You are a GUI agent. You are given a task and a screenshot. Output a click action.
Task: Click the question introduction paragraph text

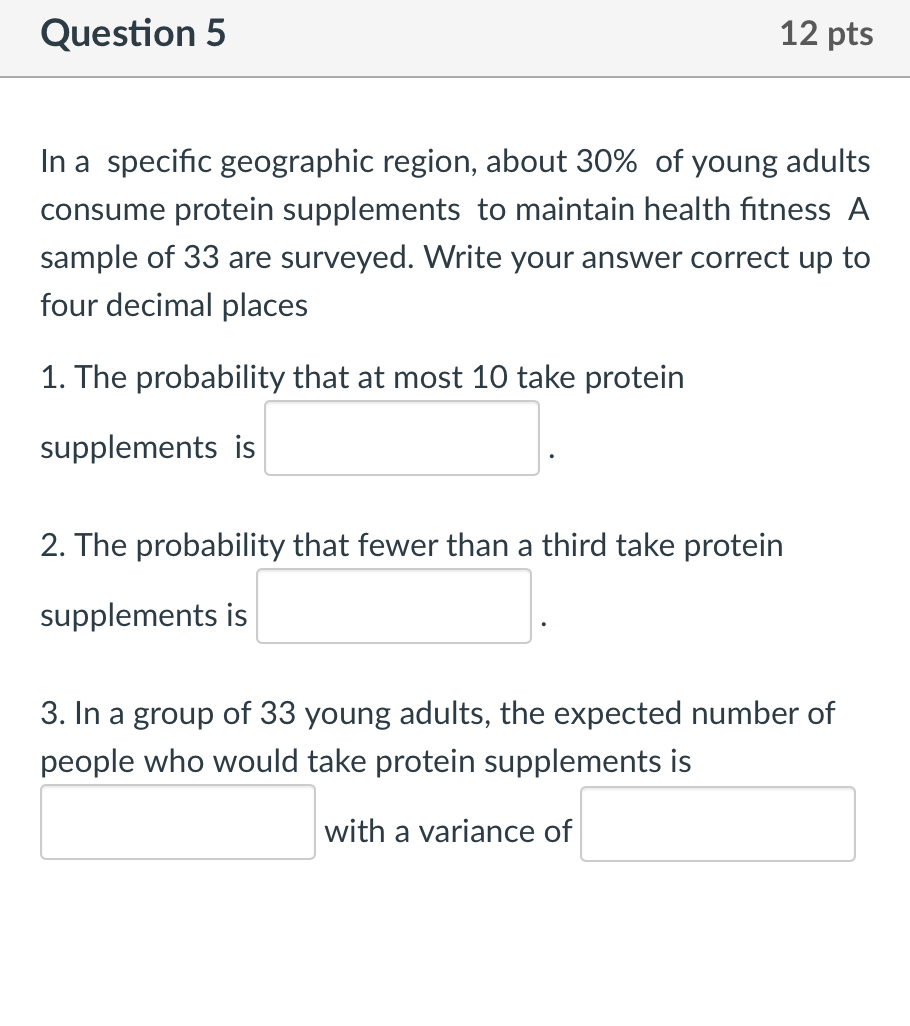(455, 233)
